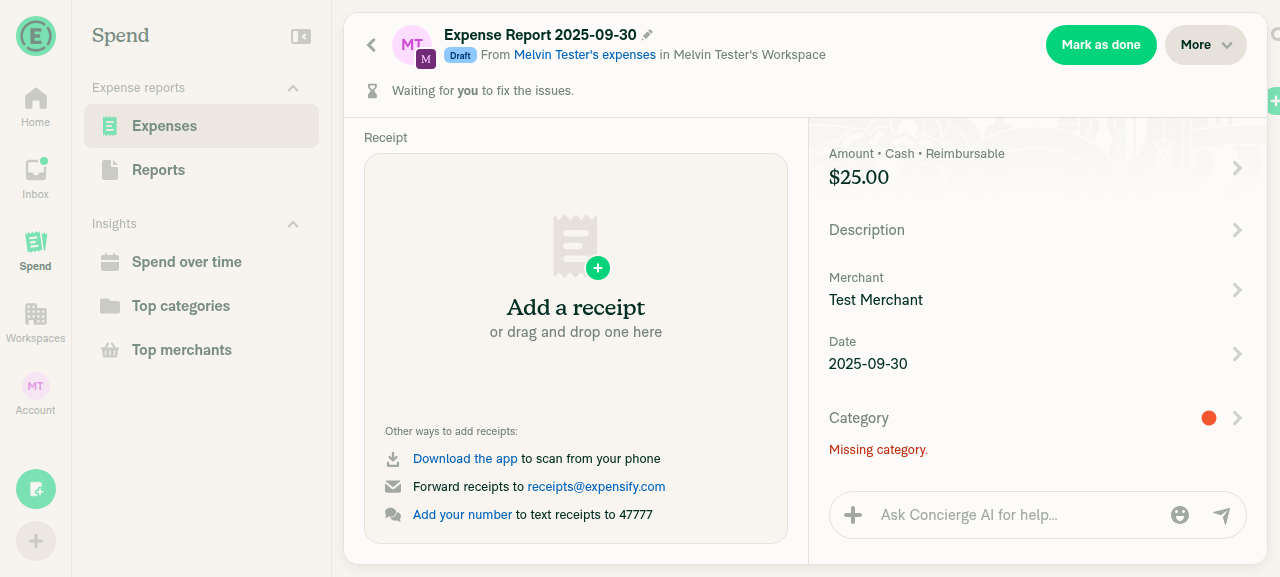The height and width of the screenshot is (577, 1280).
Task: Click Mark as done
Action: 1101,45
